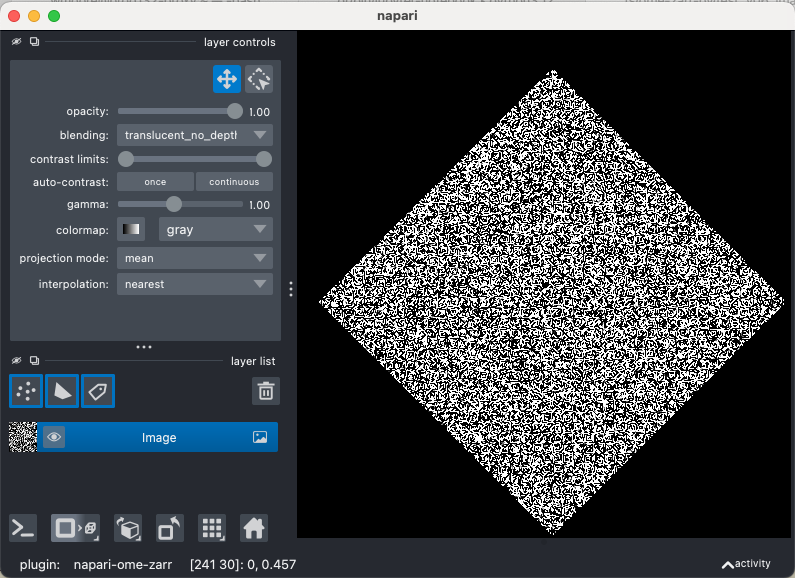Click the image type icon on Image layer
Image resolution: width=795 pixels, height=578 pixels.
pos(260,437)
